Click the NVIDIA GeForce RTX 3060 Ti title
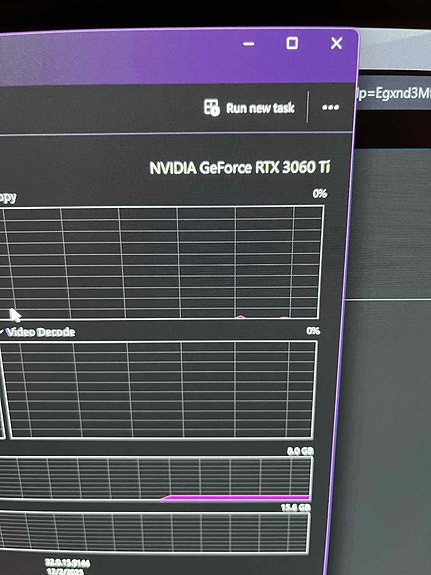 240,168
